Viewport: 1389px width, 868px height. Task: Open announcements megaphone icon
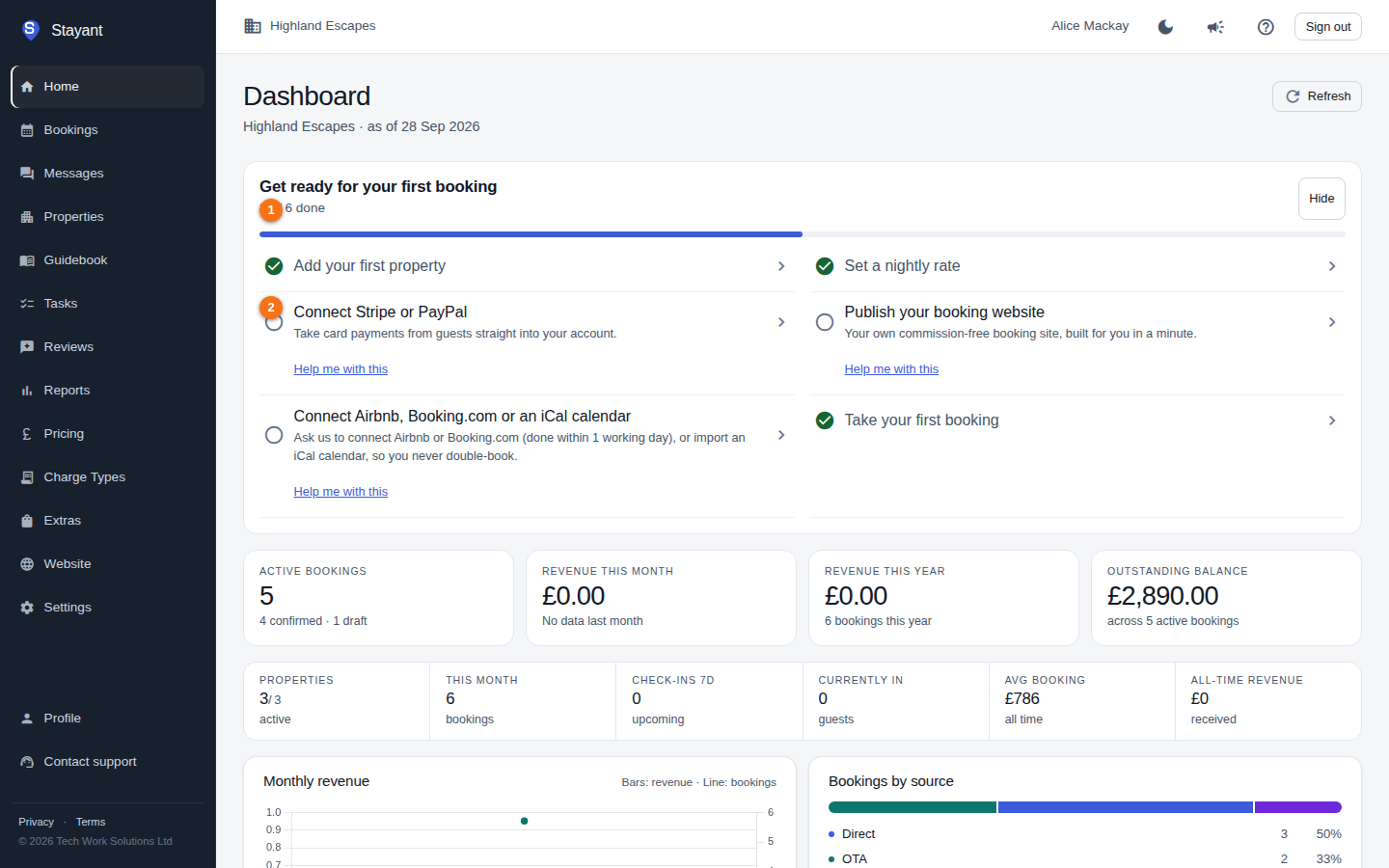pos(1215,27)
